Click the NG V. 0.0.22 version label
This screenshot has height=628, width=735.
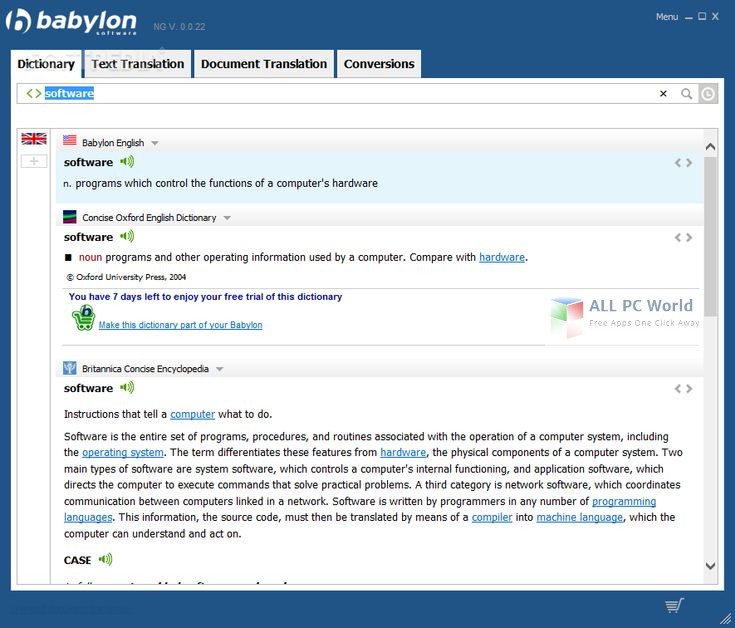[180, 27]
